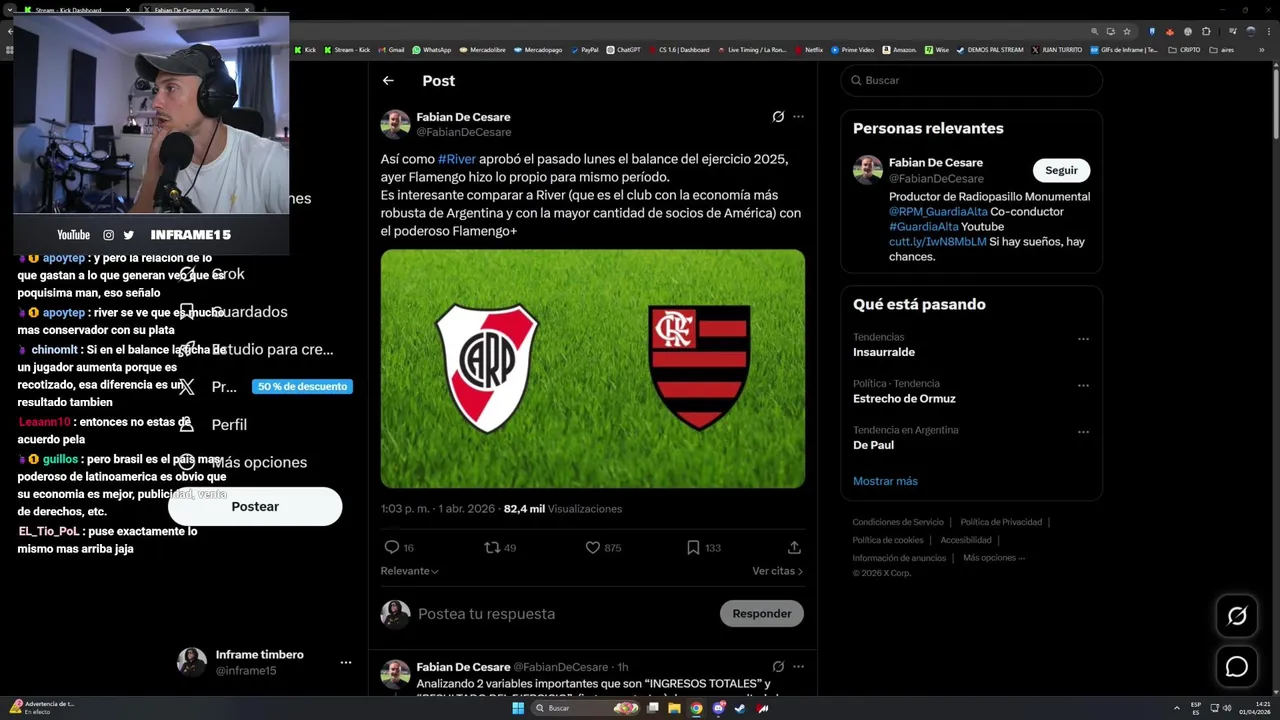Grok icon on Fabian's reply post
The height and width of the screenshot is (720, 1280).
[778, 667]
